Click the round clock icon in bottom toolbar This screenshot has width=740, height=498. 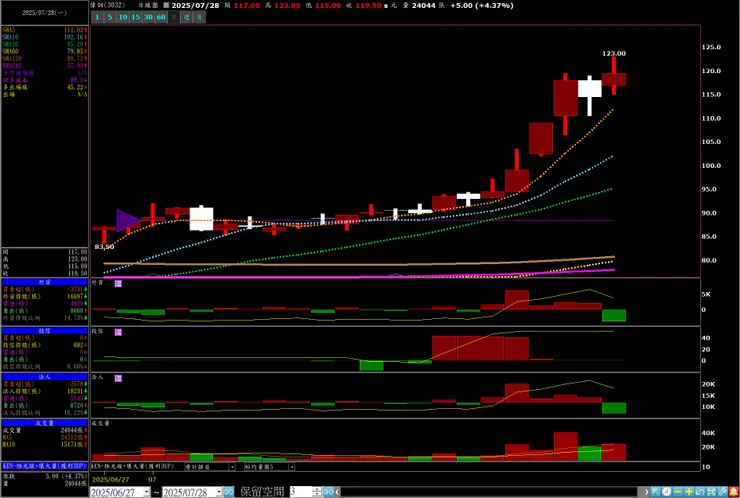point(666,491)
